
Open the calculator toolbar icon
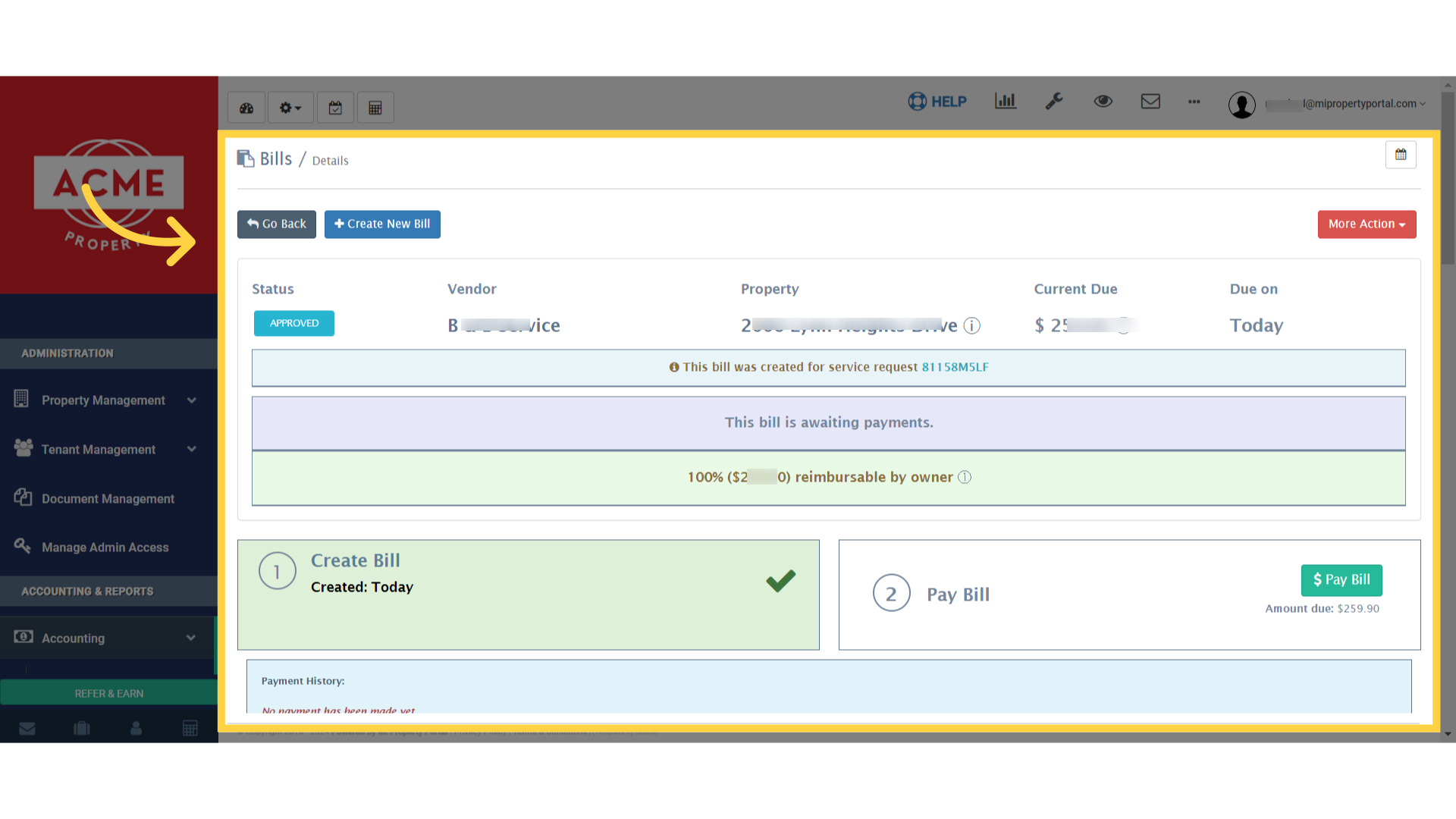click(375, 108)
